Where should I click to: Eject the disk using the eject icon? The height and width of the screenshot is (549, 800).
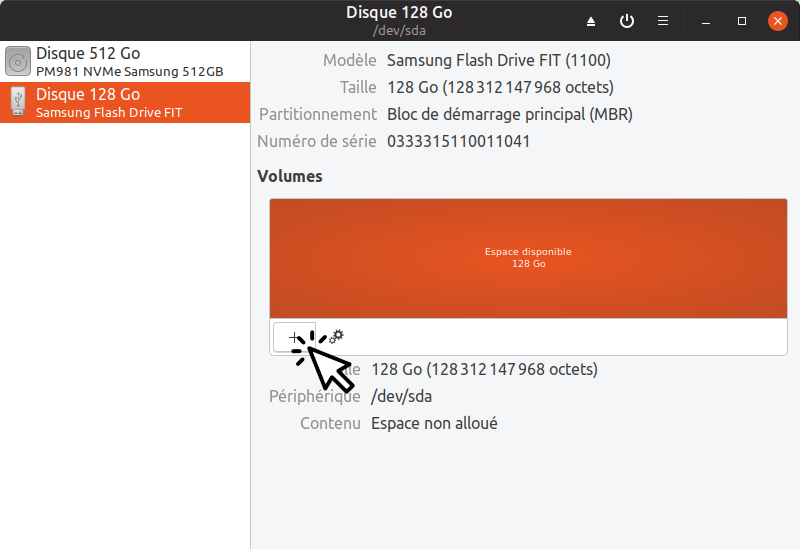point(591,21)
